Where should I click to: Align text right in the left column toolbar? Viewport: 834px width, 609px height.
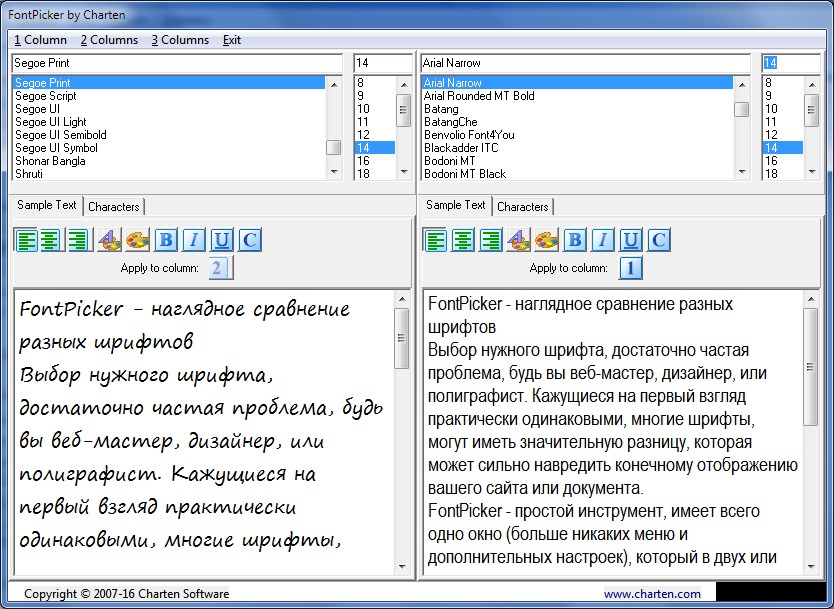(x=80, y=240)
